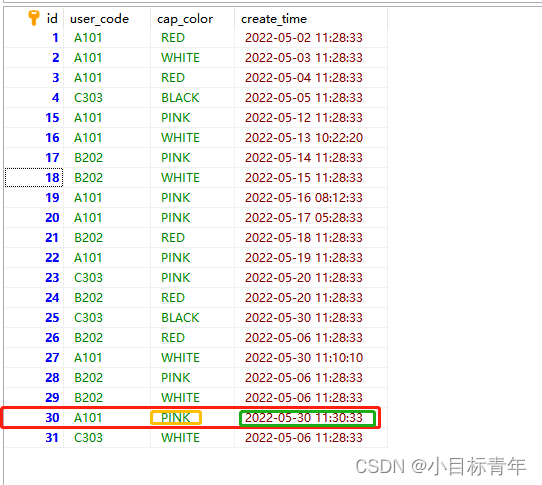Click create_time 2022-05-15 11:28:33

(304, 178)
